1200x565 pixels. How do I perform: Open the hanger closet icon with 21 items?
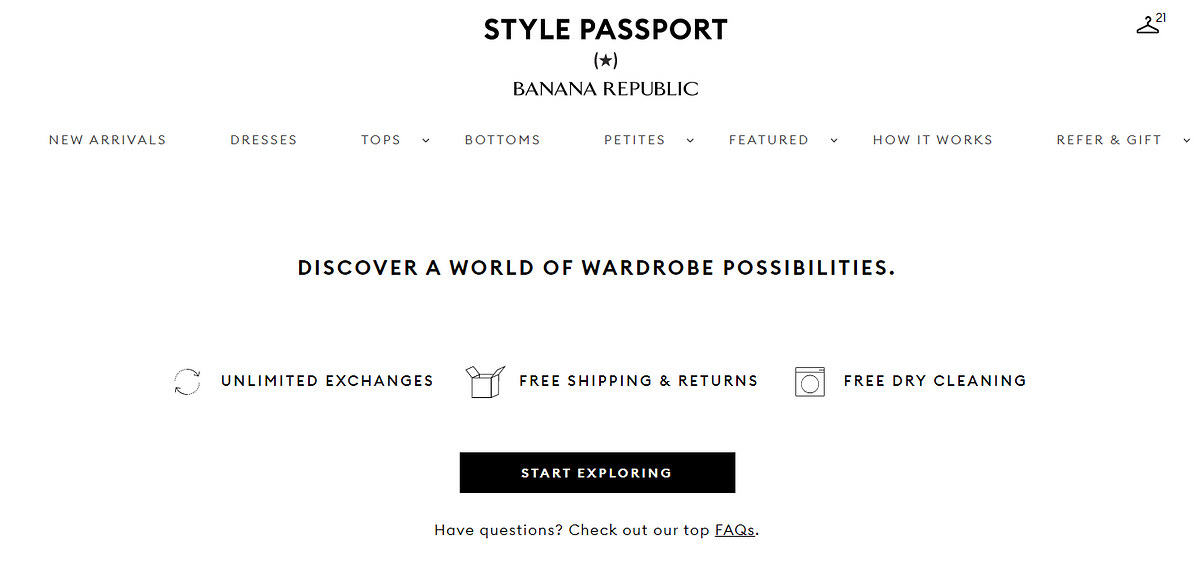[1150, 24]
